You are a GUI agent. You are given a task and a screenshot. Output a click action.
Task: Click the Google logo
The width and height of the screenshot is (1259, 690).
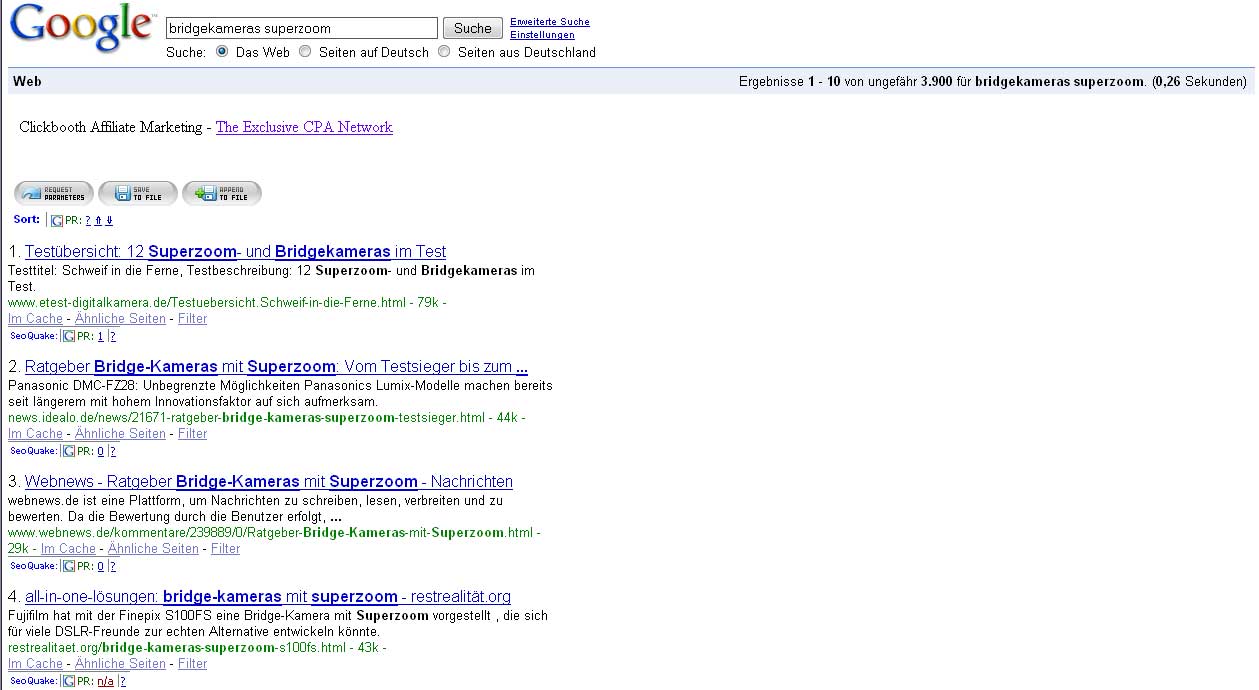(82, 28)
